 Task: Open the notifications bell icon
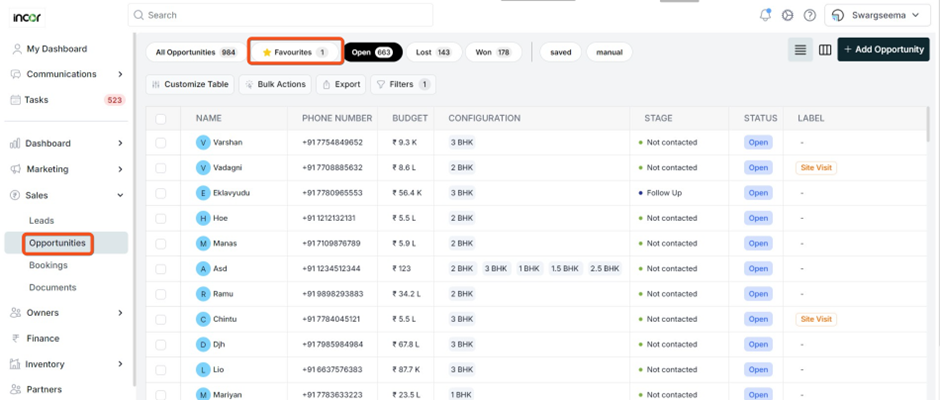(765, 16)
